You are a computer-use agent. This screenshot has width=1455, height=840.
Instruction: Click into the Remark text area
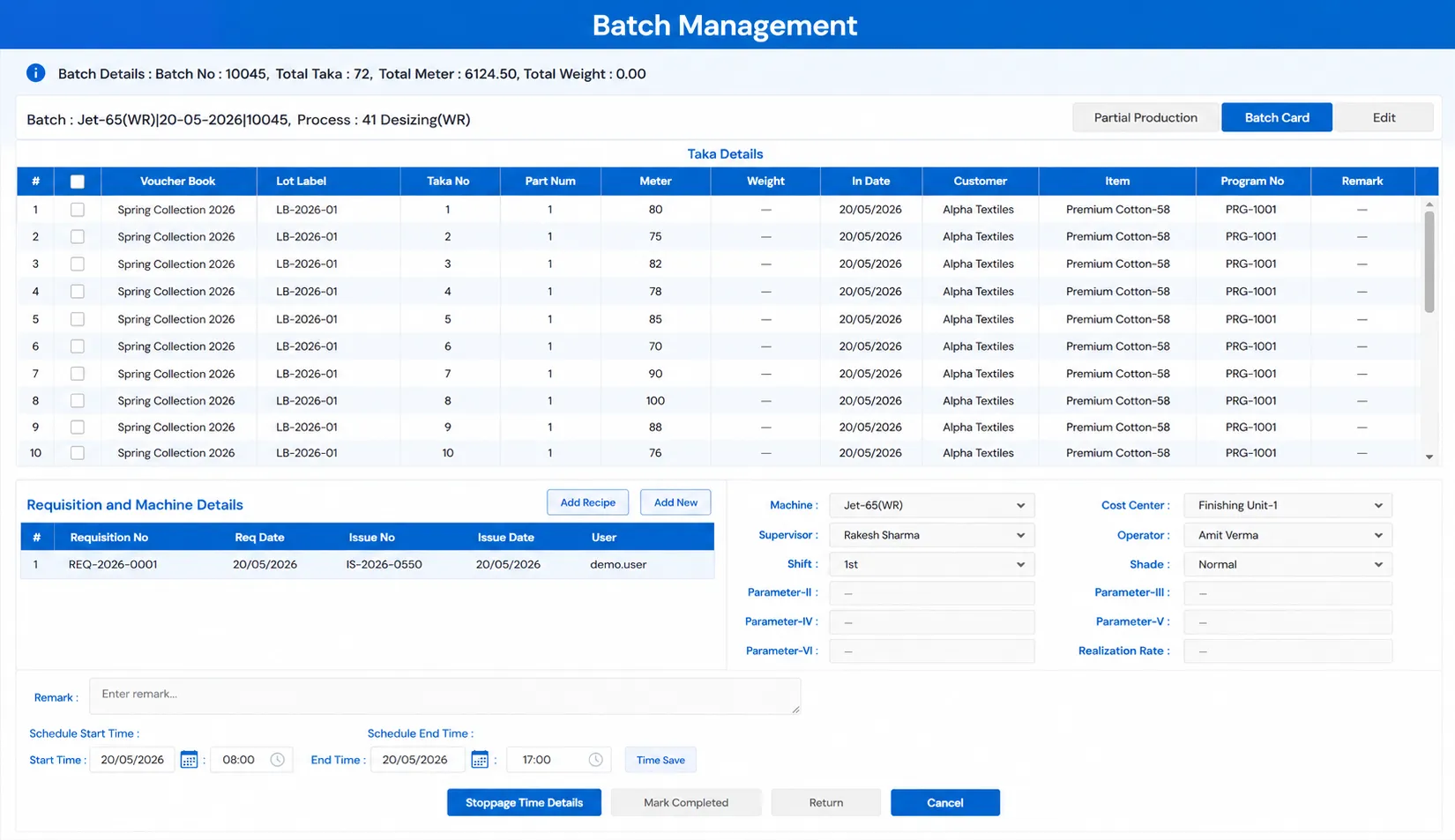click(x=444, y=695)
